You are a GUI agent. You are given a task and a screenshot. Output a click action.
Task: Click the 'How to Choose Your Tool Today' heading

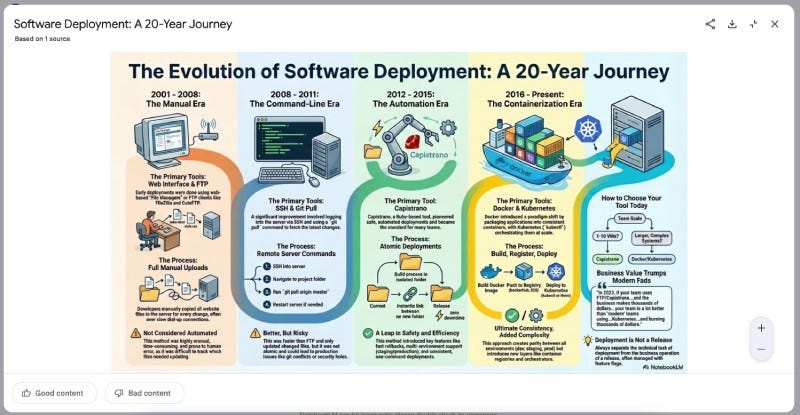(631, 202)
